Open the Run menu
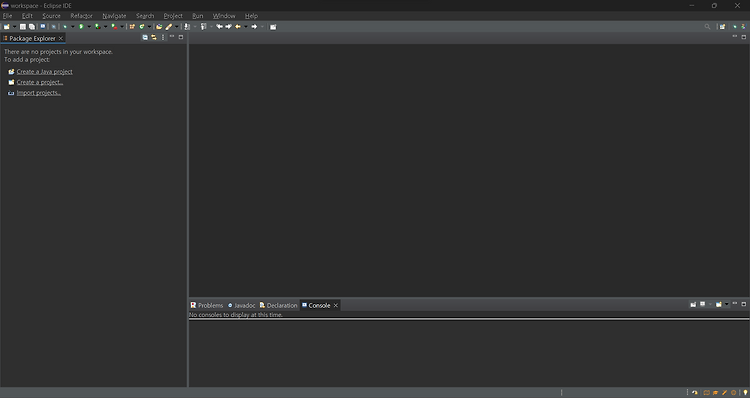Viewport: 750px width, 398px height. (x=198, y=16)
